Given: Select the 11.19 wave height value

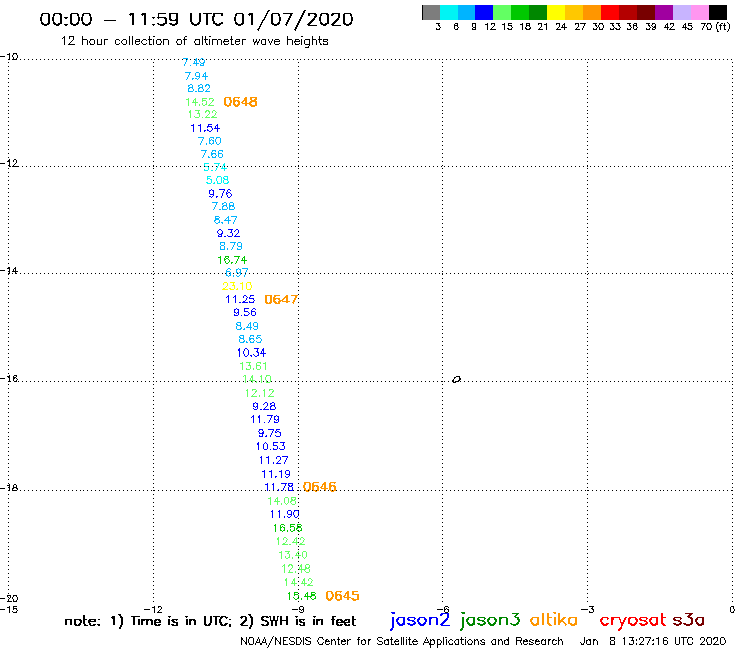Looking at the screenshot, I should click(x=276, y=474).
